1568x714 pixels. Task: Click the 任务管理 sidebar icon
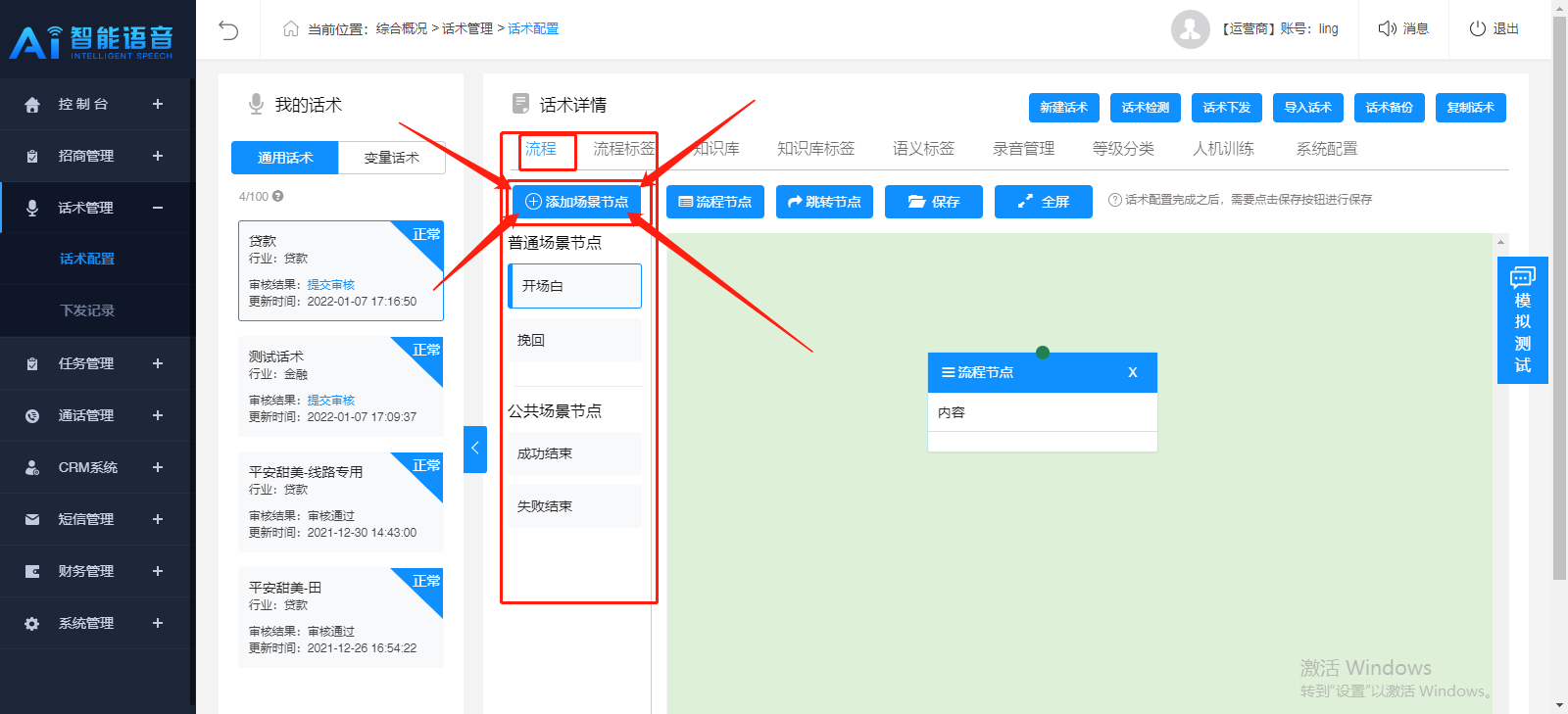point(32,363)
